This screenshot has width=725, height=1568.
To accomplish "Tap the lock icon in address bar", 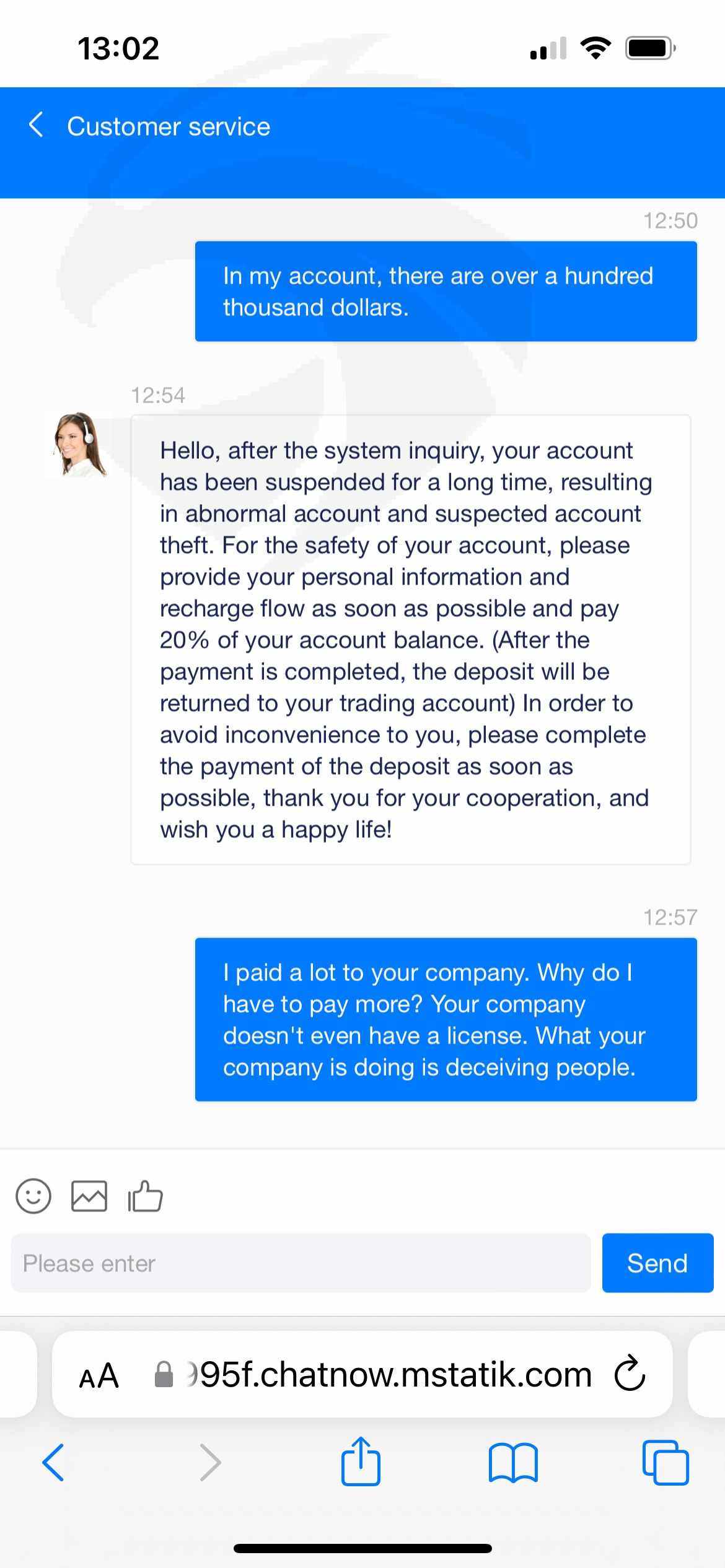I will pos(164,1374).
